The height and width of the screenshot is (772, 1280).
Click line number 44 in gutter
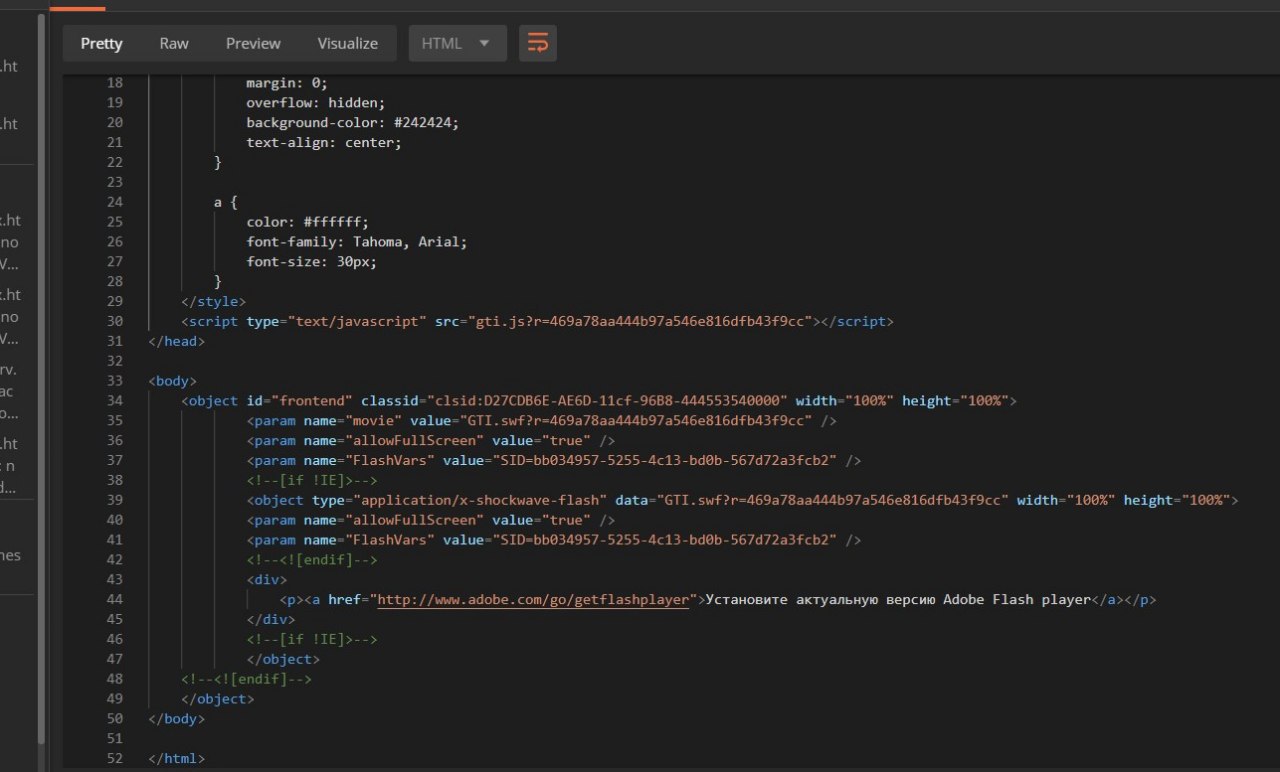[114, 600]
